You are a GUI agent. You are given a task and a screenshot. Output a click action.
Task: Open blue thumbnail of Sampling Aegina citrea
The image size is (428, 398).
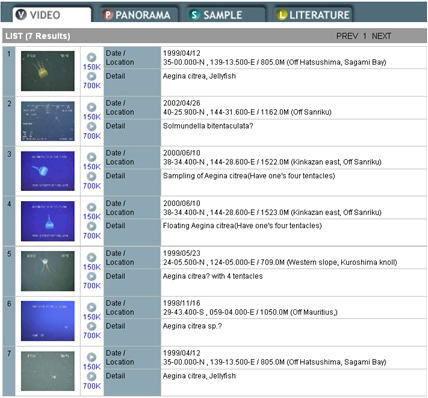[48, 171]
